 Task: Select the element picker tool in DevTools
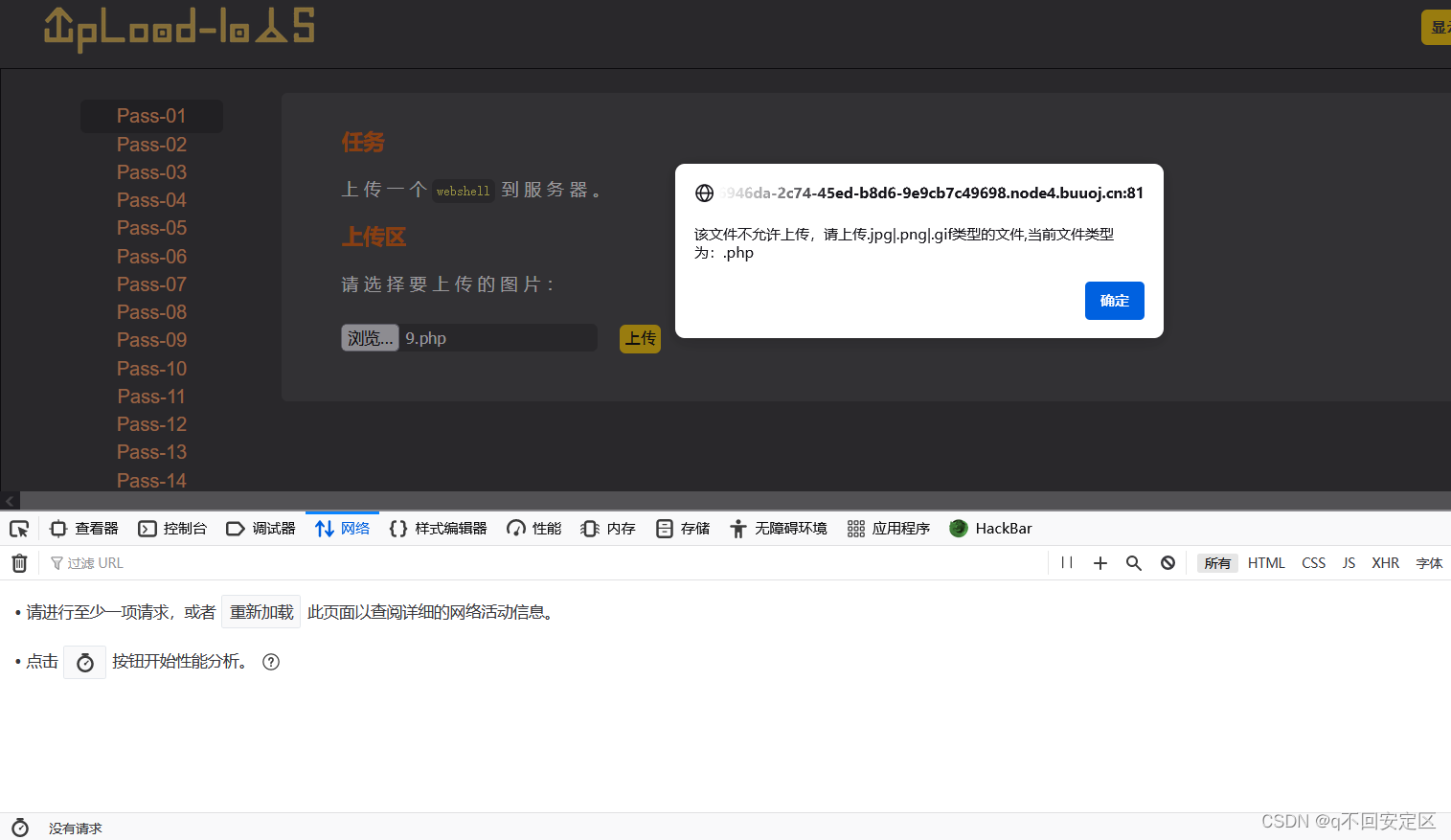click(19, 528)
